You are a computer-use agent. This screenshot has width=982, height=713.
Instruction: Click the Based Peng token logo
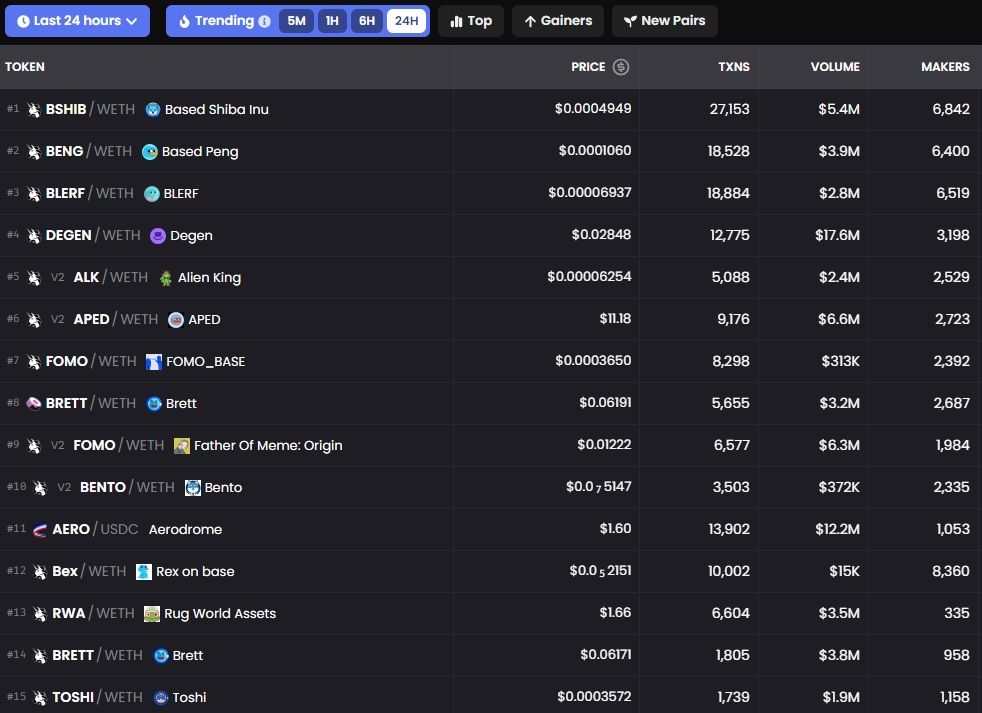click(150, 152)
